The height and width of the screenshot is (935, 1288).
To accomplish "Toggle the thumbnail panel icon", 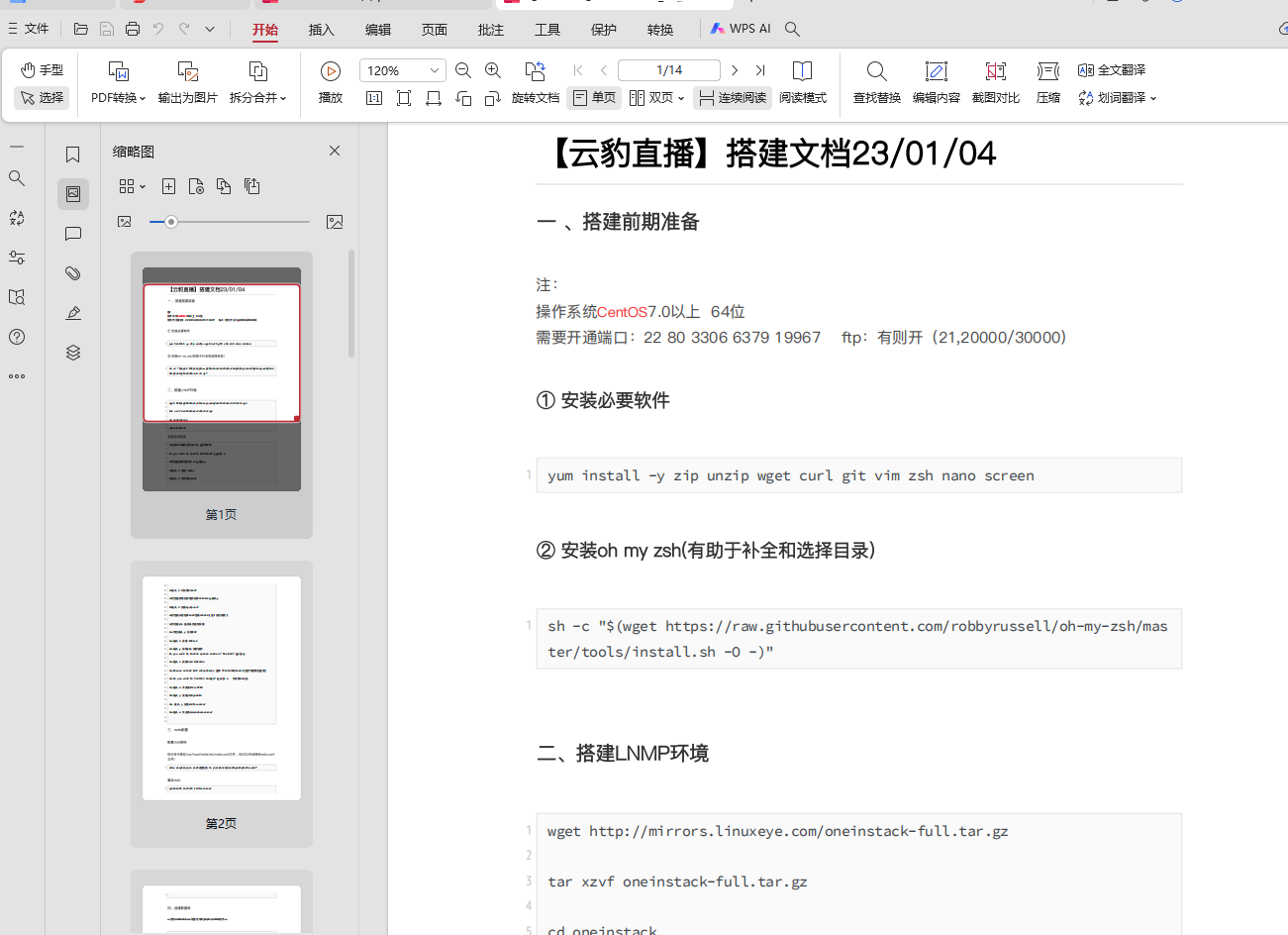I will coord(73,194).
